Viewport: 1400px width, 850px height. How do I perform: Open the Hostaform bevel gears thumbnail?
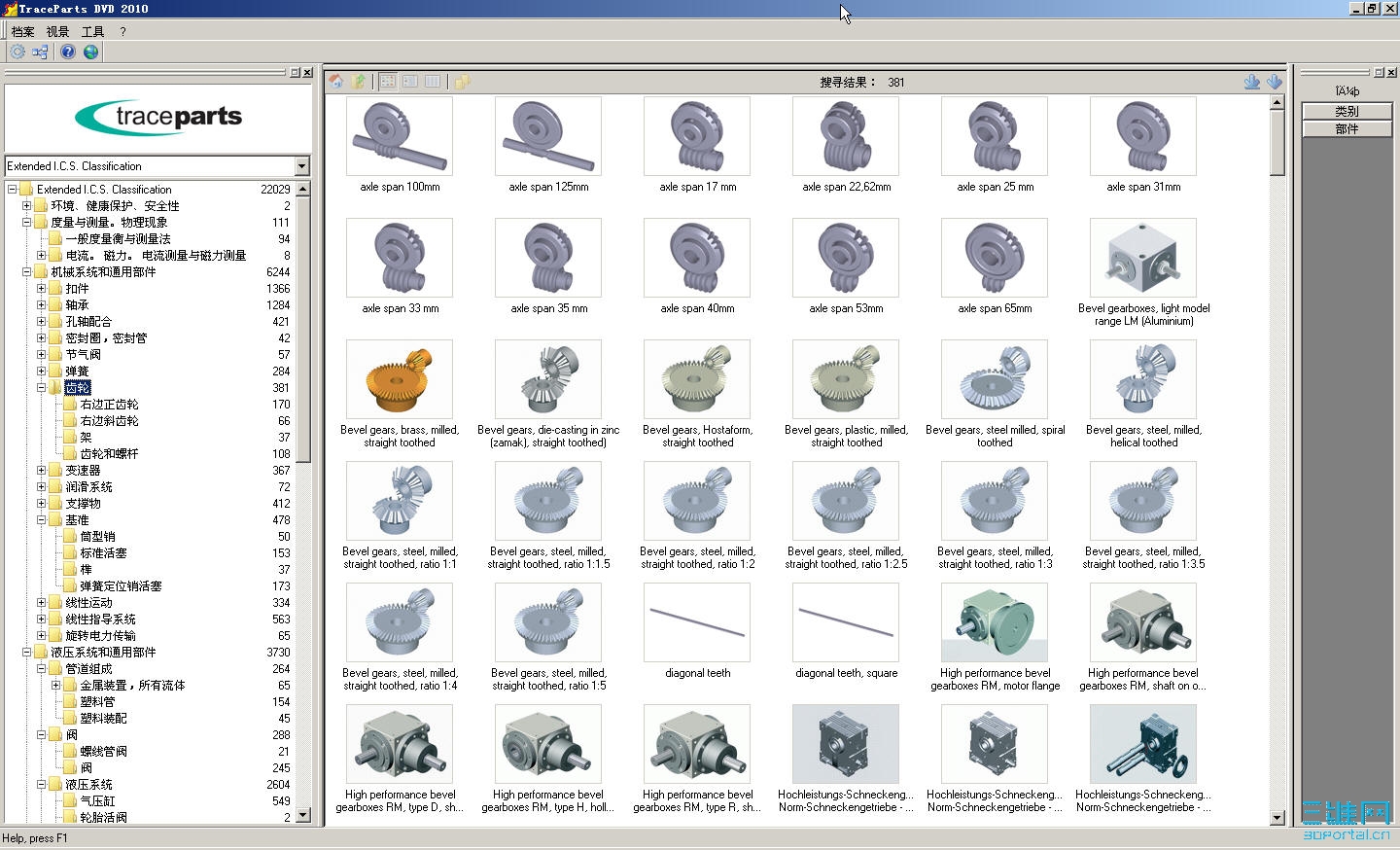(x=697, y=379)
